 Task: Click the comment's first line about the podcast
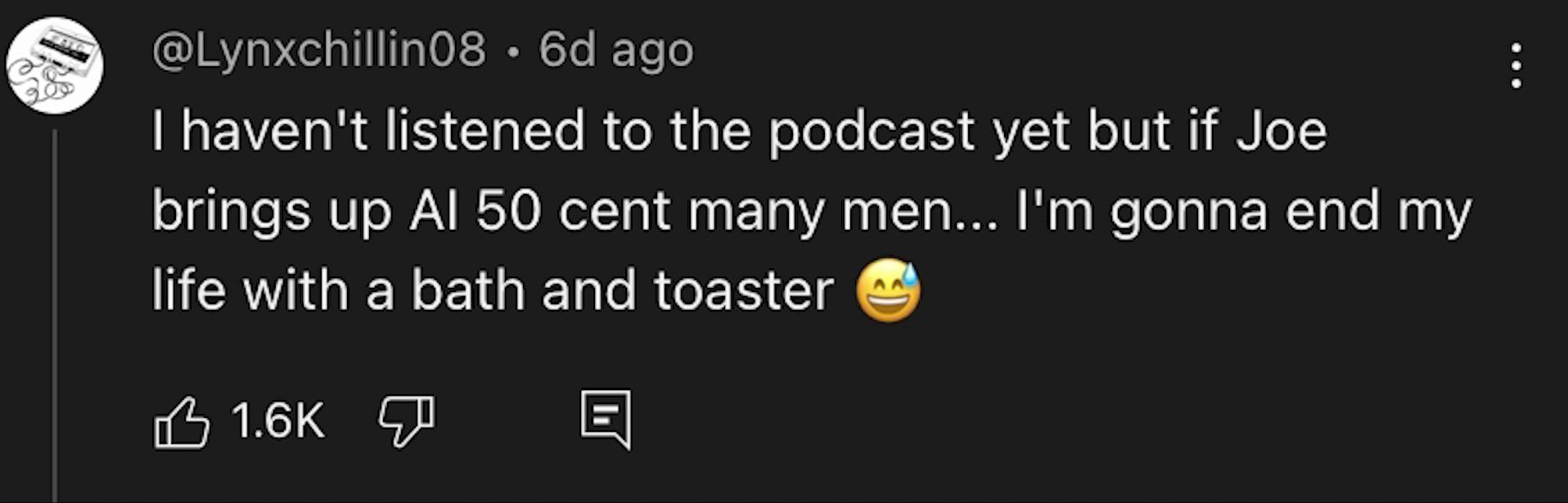[x=739, y=132]
